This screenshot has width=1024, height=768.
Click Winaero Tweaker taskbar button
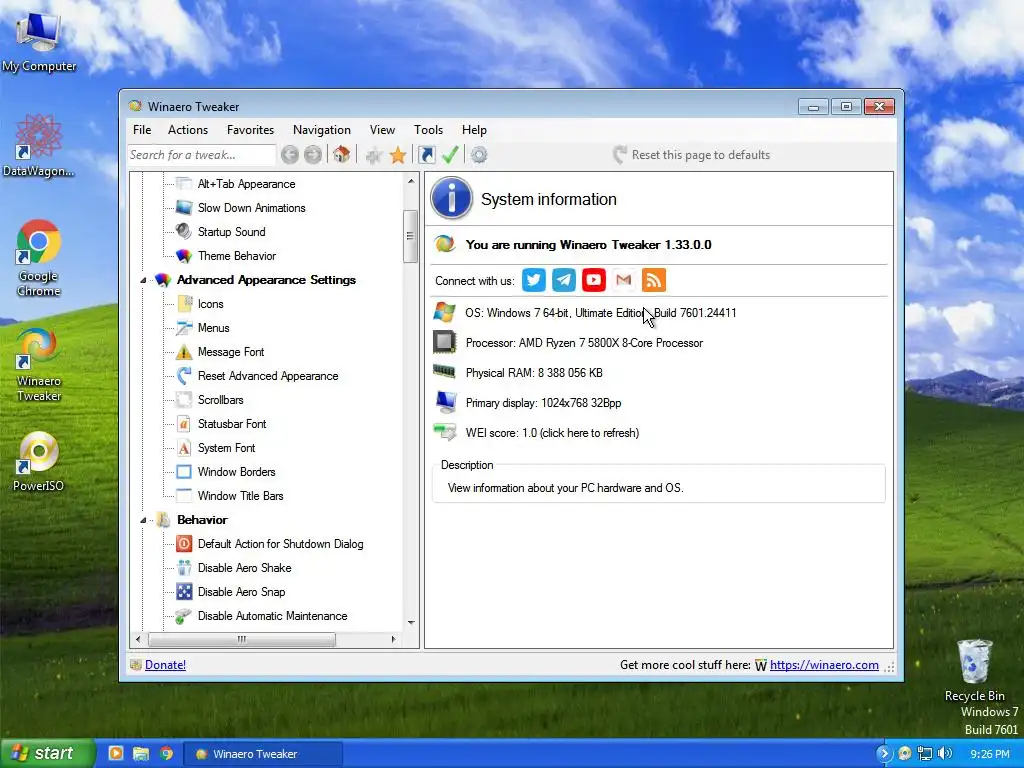tap(263, 754)
